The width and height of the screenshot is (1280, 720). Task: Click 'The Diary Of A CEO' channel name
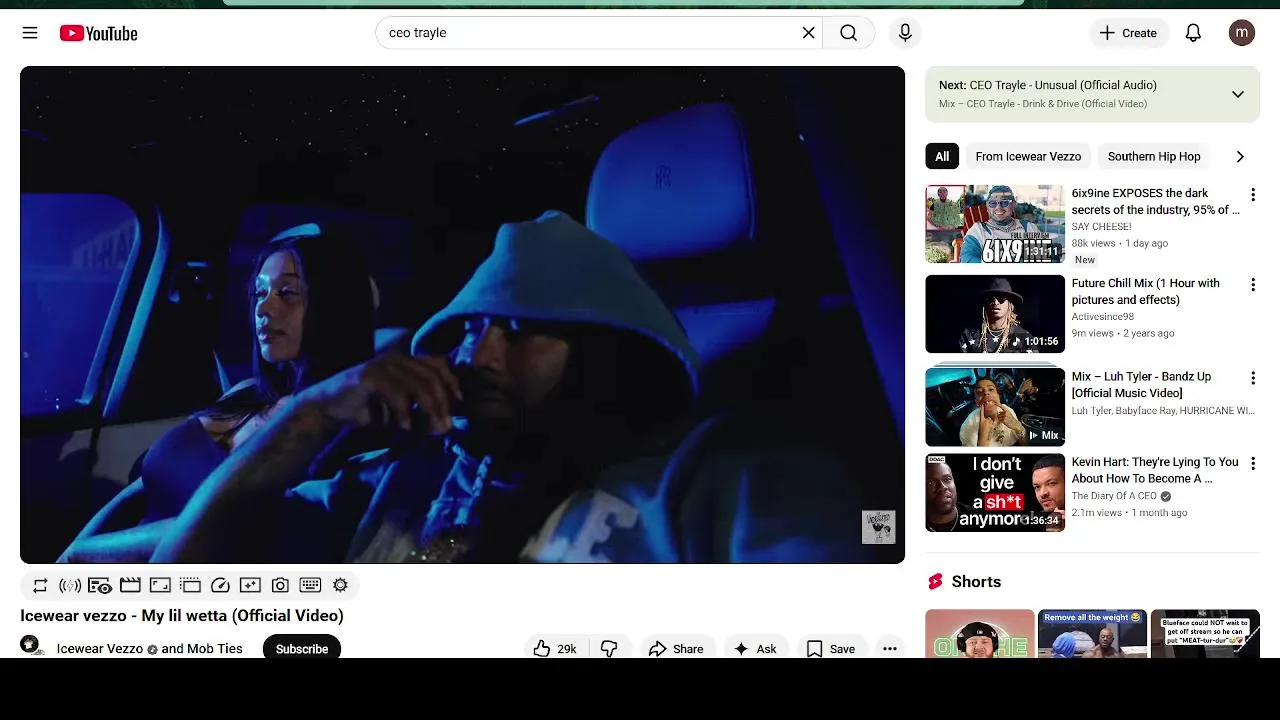click(x=1114, y=496)
